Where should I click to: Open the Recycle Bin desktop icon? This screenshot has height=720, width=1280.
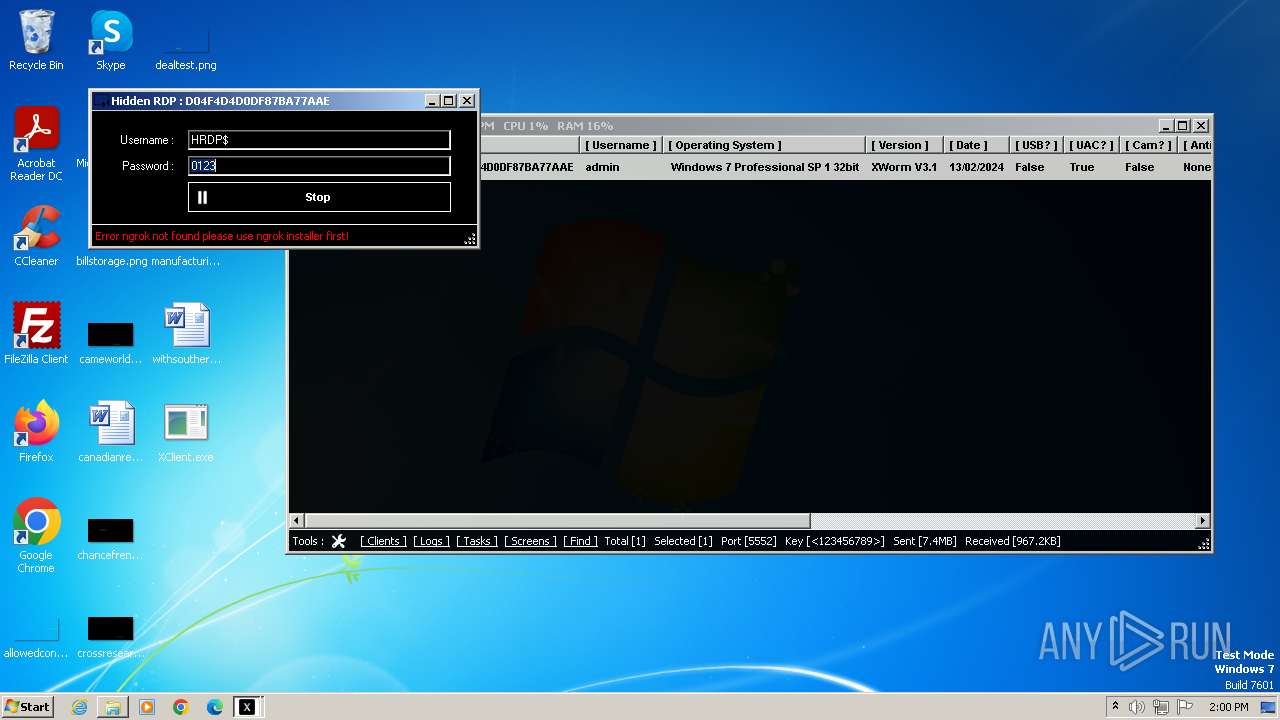click(x=36, y=40)
